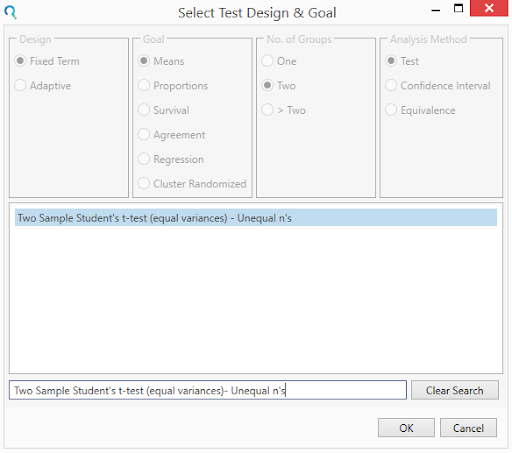Click the Clear Search button
512x453 pixels.
455,390
